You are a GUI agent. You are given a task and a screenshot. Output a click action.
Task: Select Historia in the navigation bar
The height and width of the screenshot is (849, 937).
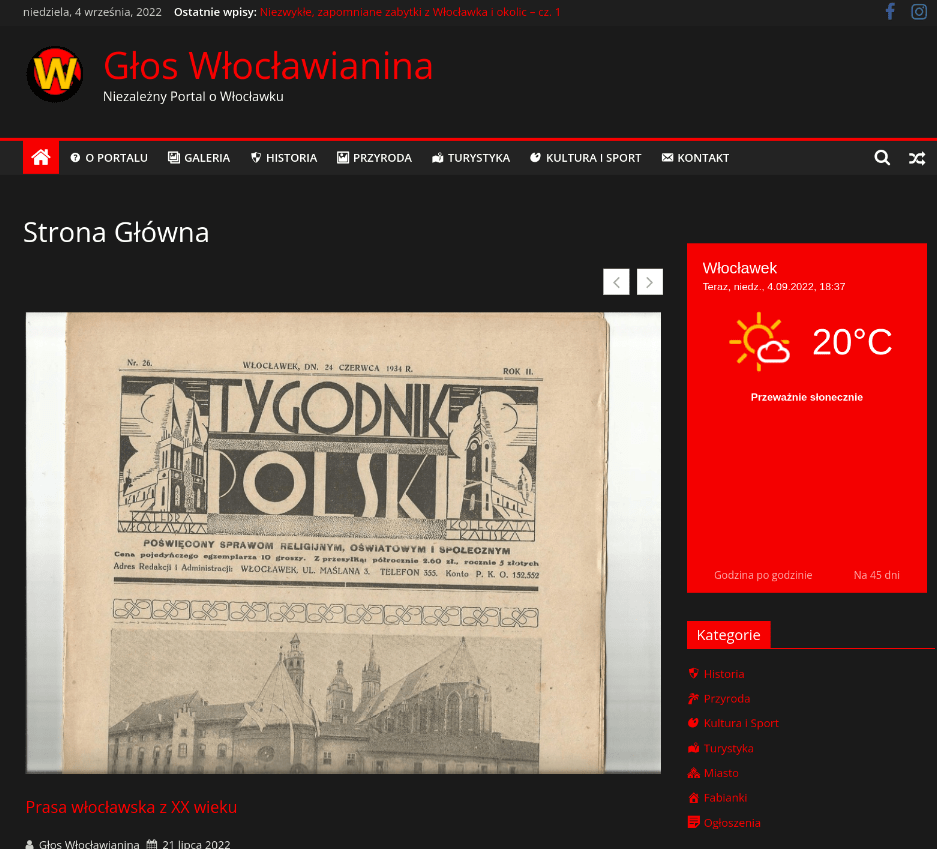pos(284,158)
